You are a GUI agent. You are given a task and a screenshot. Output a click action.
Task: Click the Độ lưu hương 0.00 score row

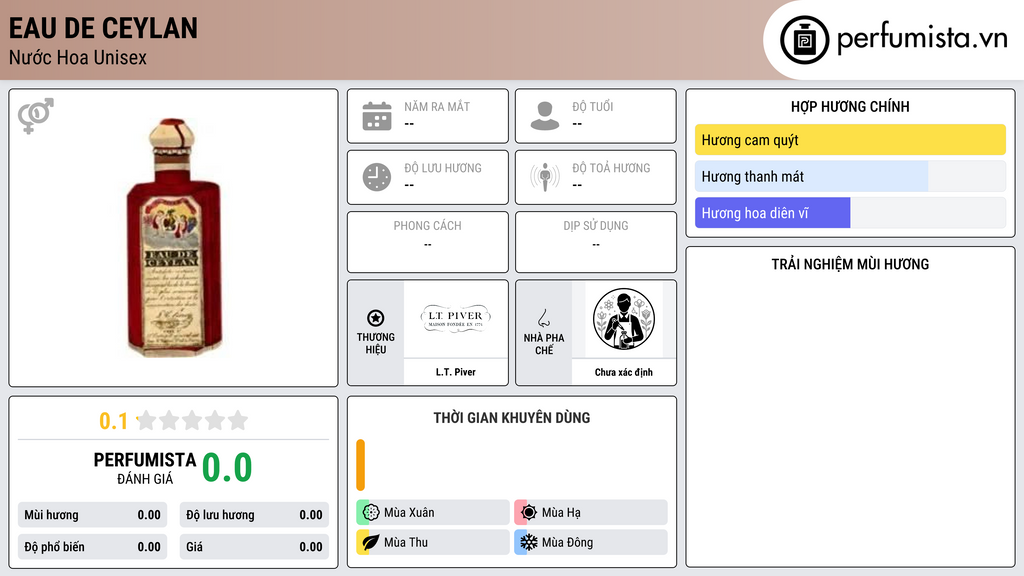(254, 515)
